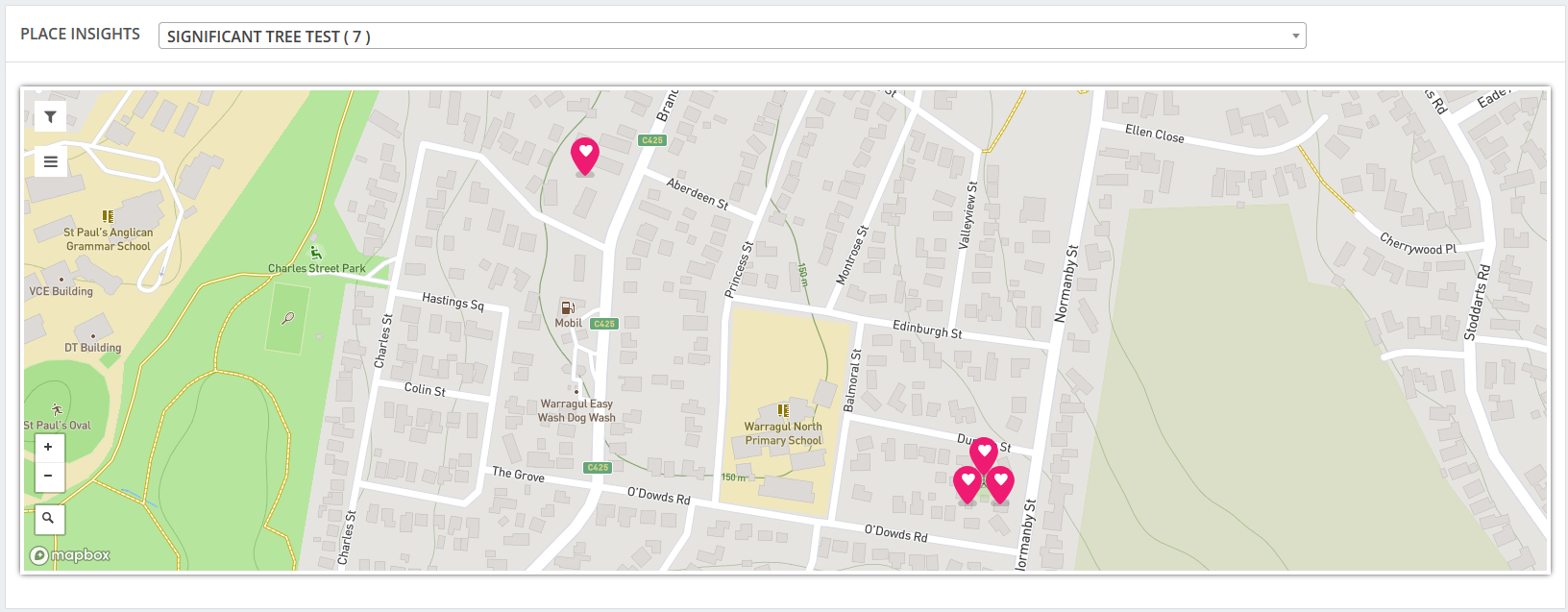Click the Charles Street Park label

click(x=317, y=269)
